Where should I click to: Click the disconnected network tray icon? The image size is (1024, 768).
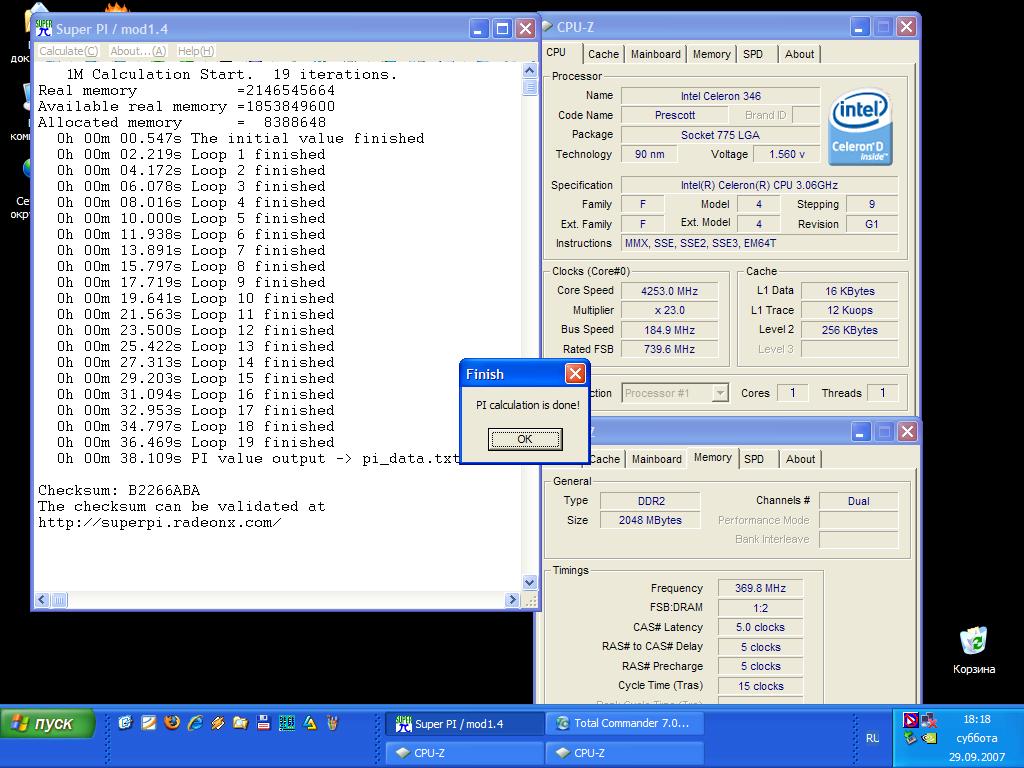click(x=929, y=720)
